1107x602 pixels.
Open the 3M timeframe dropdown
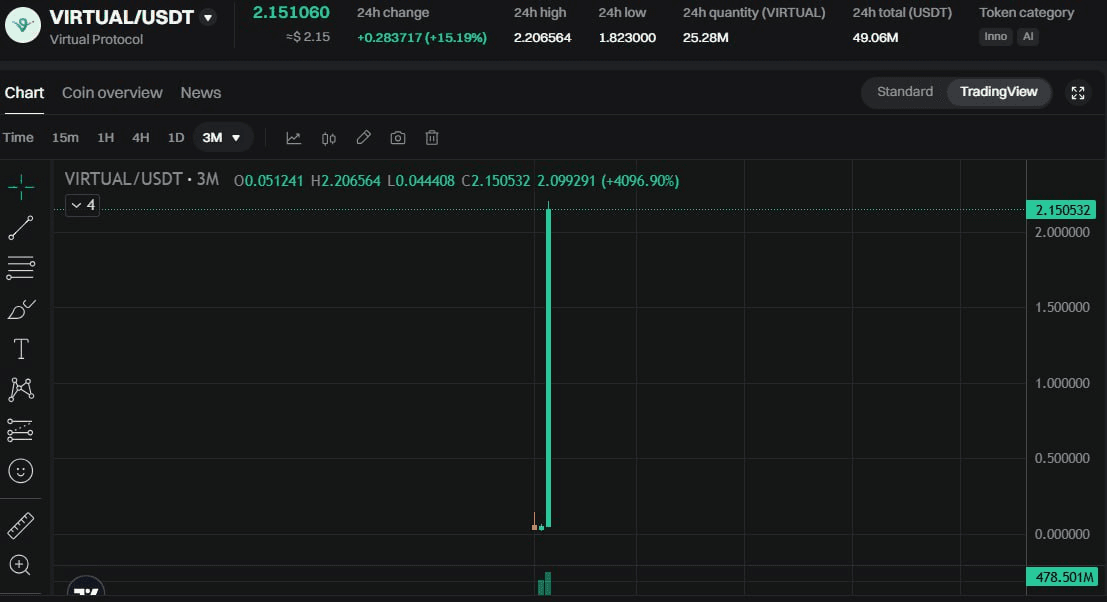(222, 138)
